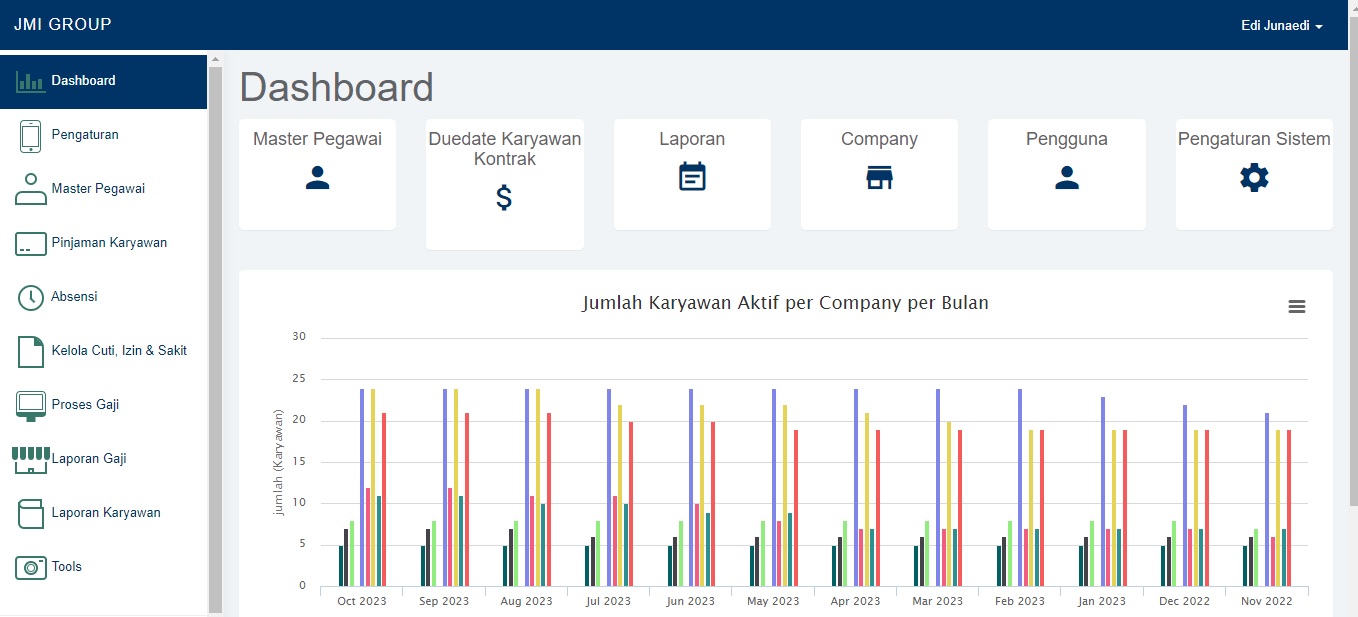The width and height of the screenshot is (1358, 617).
Task: Open the gear icon on Pengaturan Sistem card
Action: pyautogui.click(x=1254, y=177)
